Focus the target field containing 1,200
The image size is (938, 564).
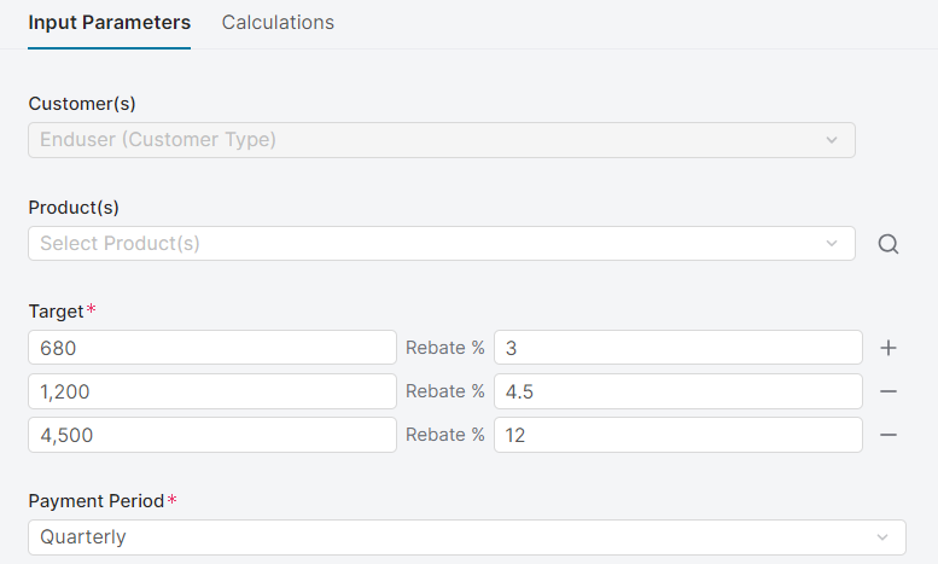[x=212, y=391]
